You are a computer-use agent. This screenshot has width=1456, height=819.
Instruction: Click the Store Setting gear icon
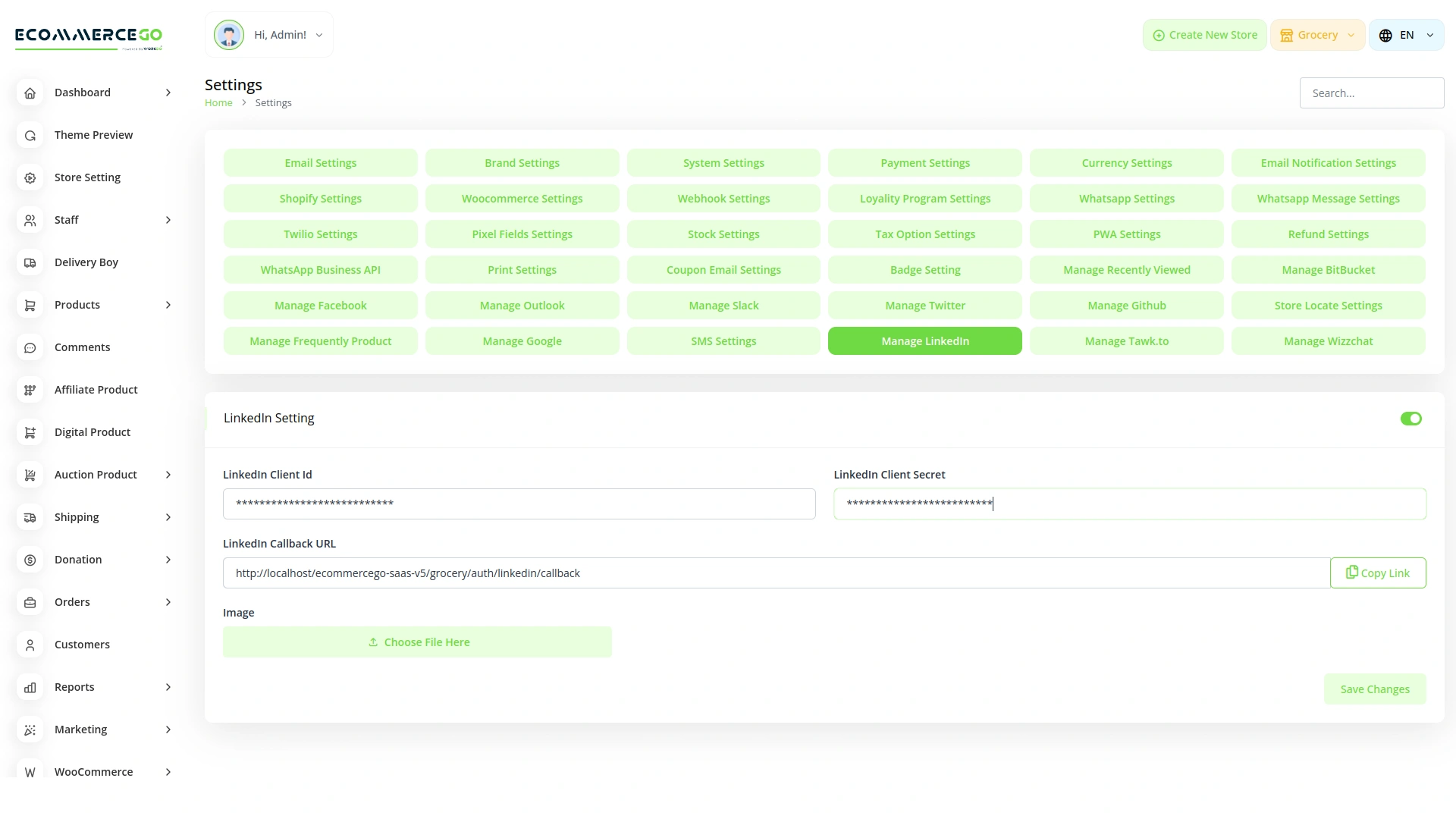coord(30,177)
